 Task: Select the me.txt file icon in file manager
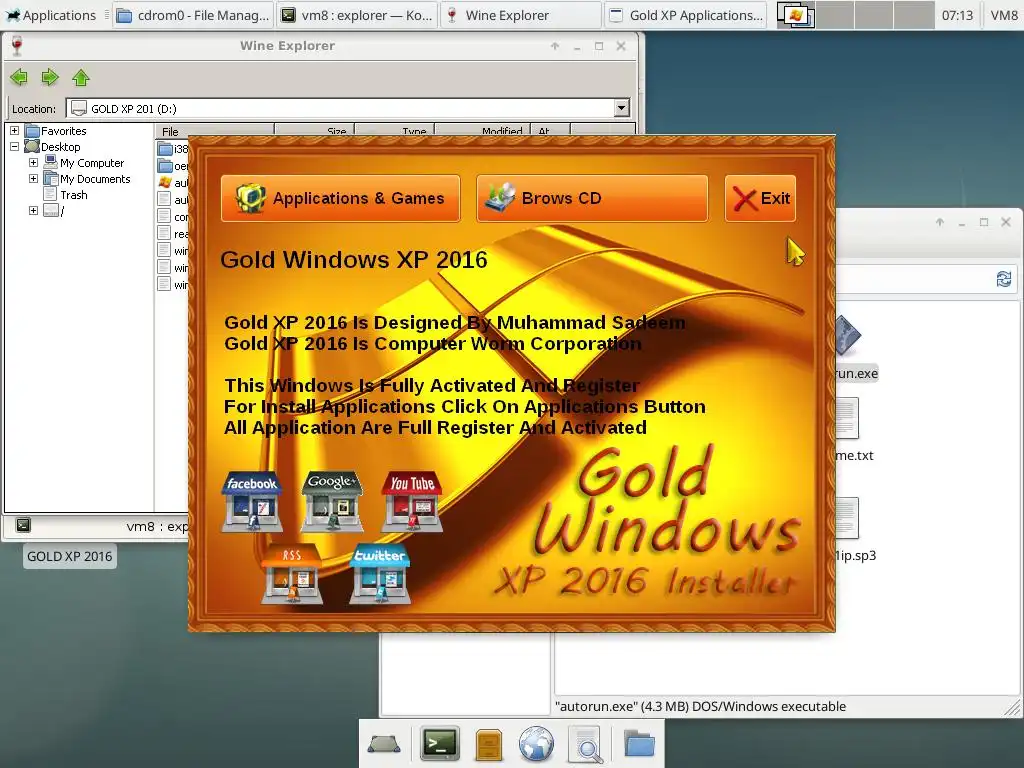pos(847,419)
